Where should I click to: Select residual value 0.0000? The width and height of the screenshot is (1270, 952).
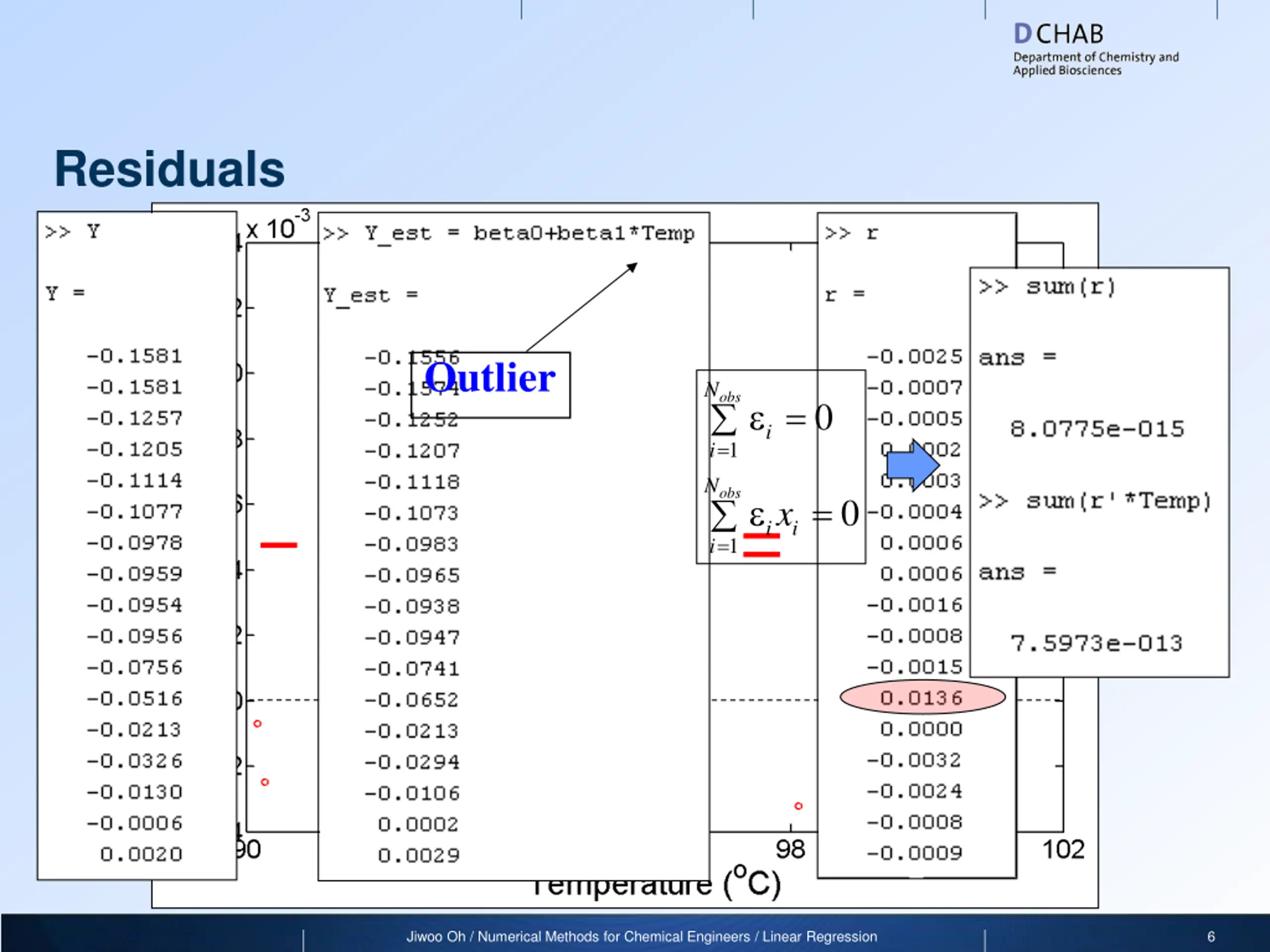922,729
